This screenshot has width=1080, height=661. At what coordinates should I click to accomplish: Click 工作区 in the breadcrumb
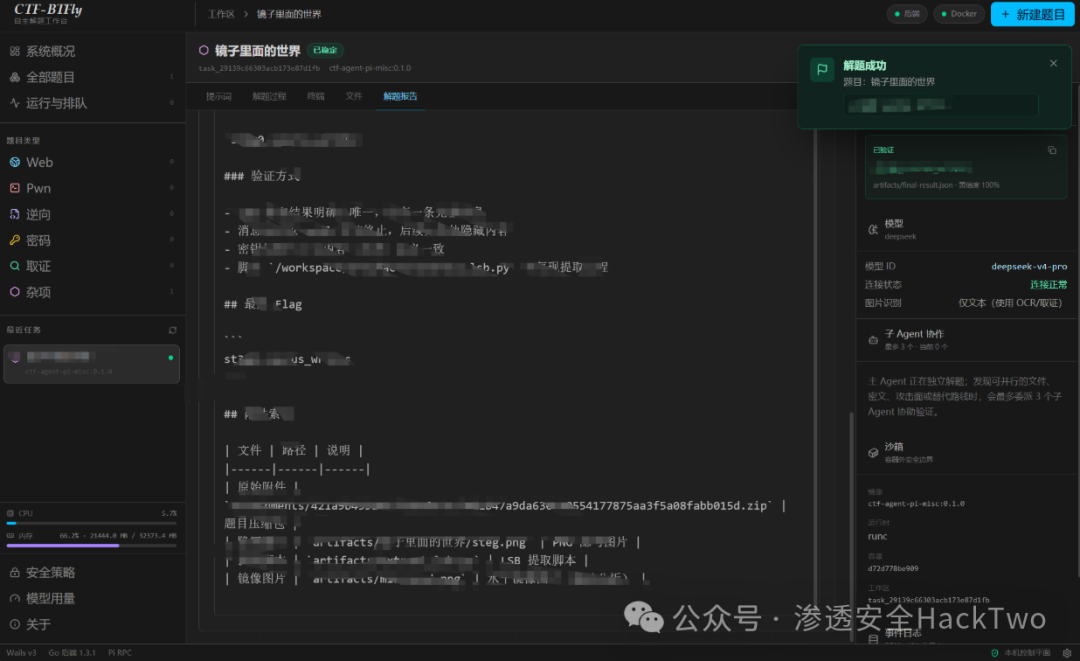(221, 14)
